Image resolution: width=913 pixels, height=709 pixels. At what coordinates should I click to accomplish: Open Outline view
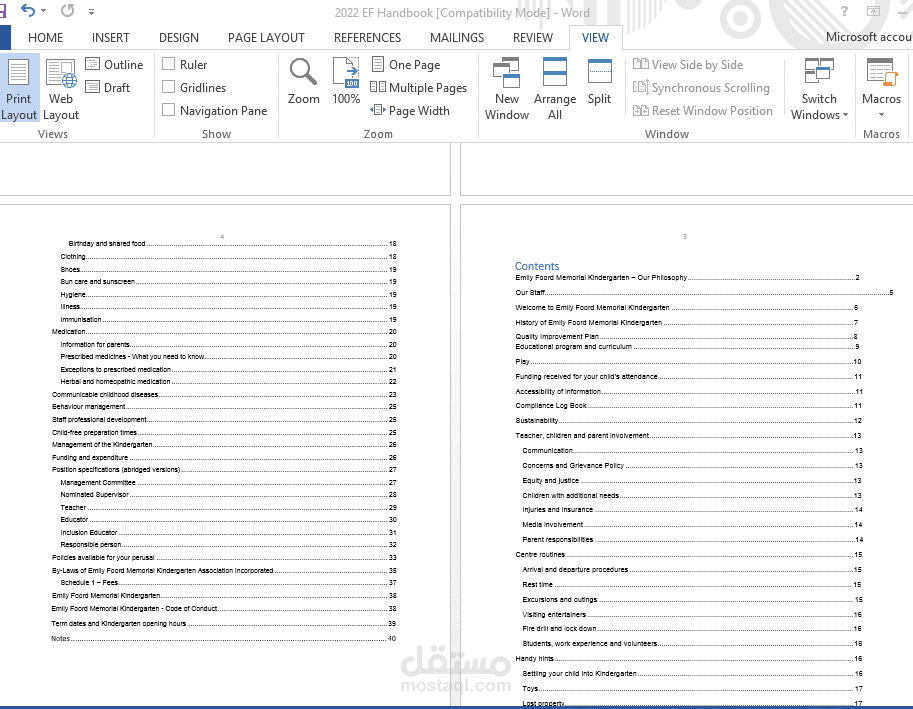coord(114,65)
